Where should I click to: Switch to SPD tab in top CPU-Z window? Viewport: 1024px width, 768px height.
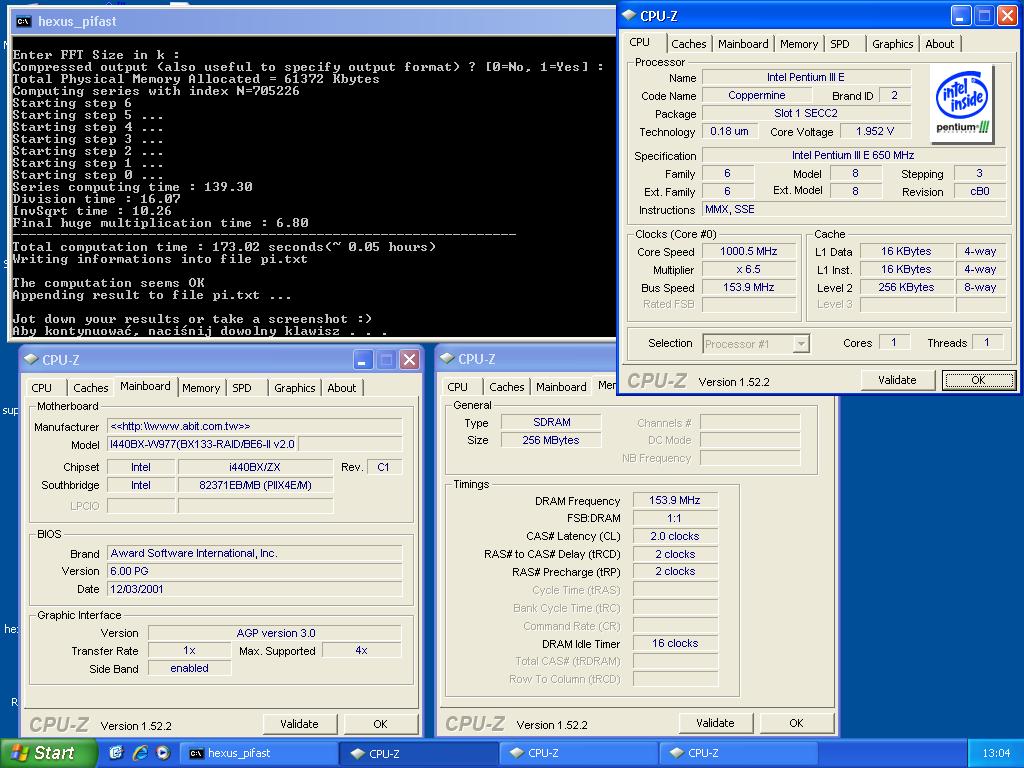[x=840, y=44]
